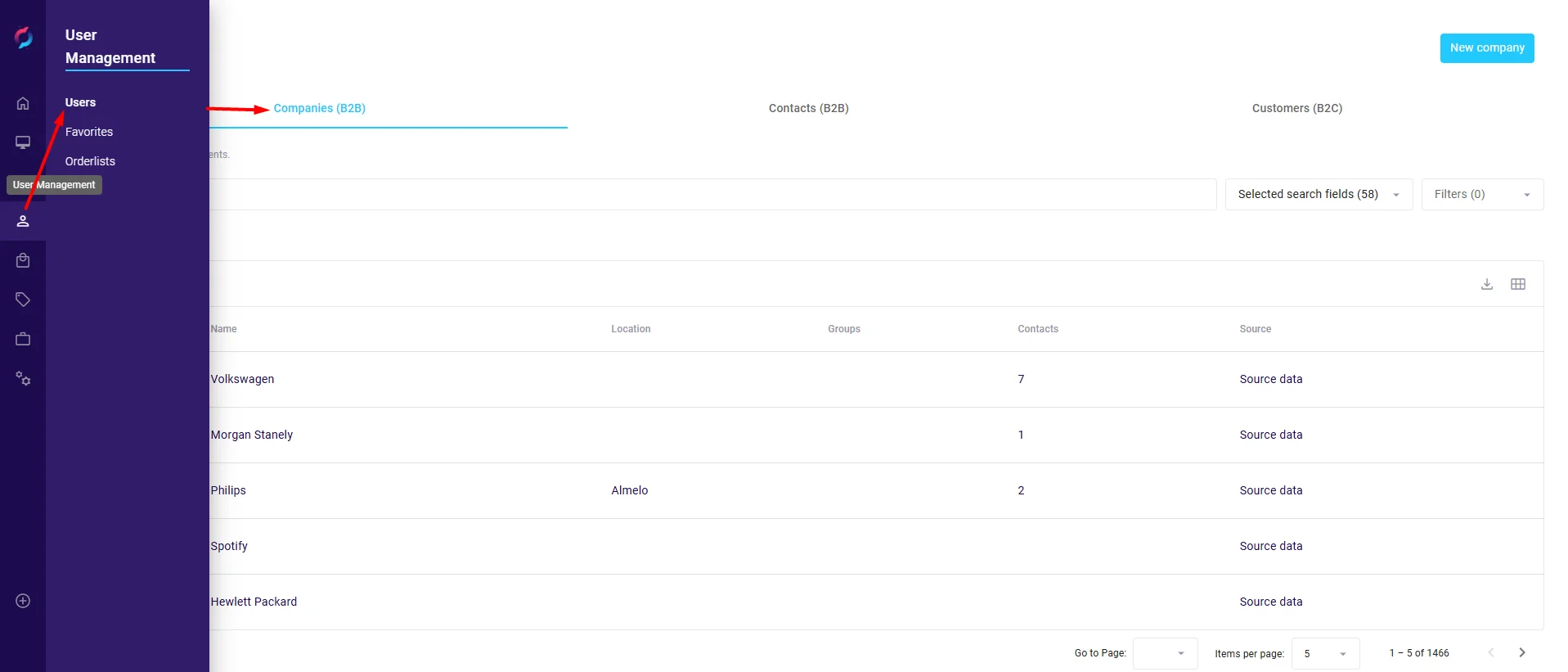Open the monitor icon in sidebar
The image size is (1568, 672).
click(23, 142)
